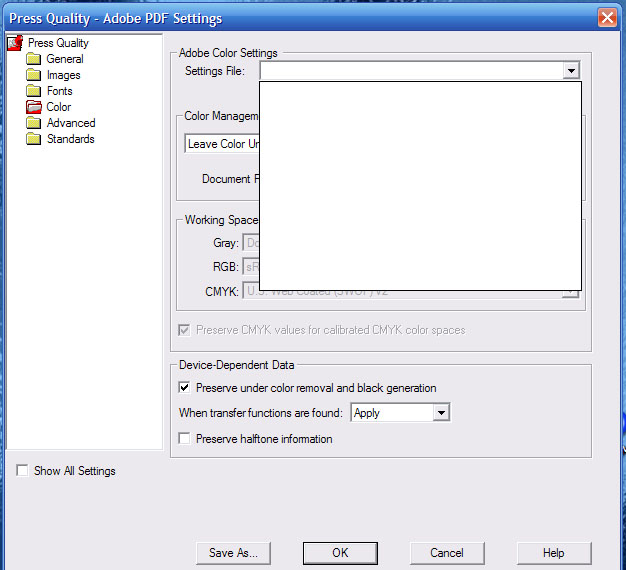The width and height of the screenshot is (626, 570).
Task: Click the Cancel button
Action: (447, 553)
